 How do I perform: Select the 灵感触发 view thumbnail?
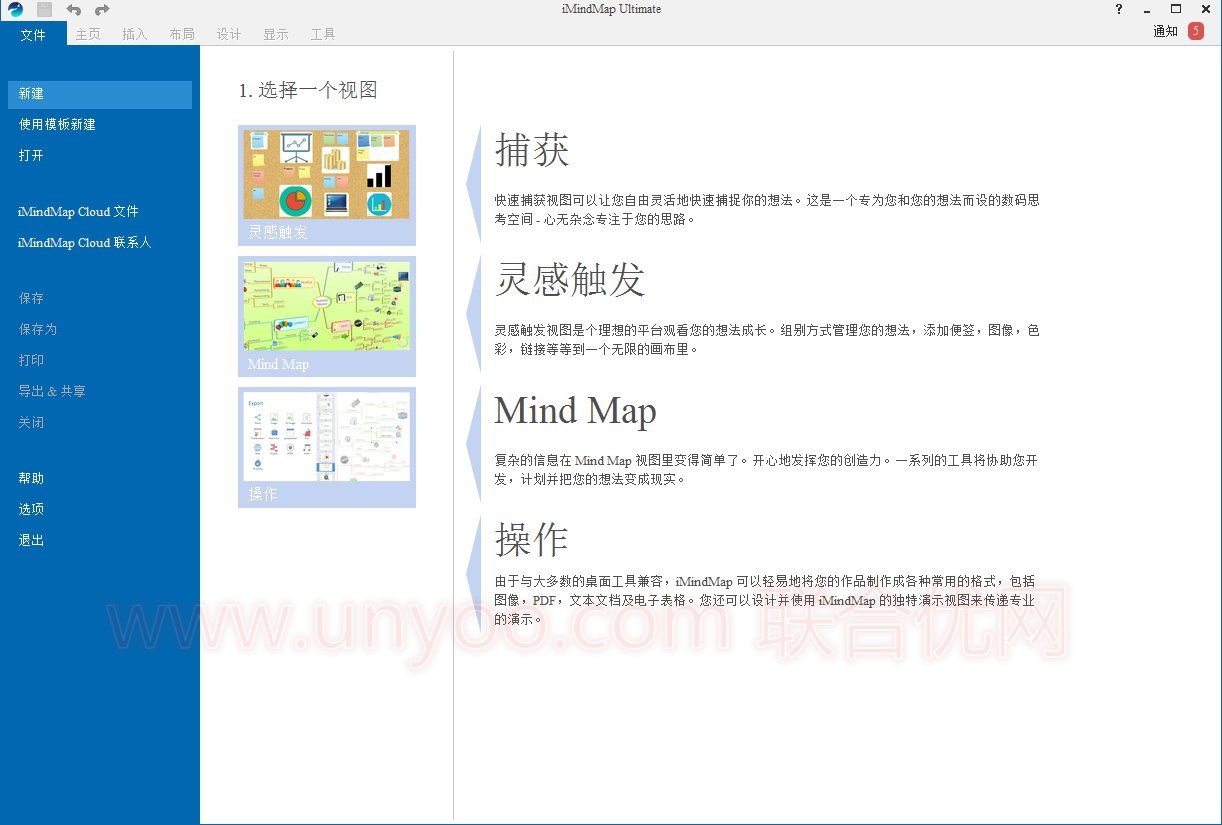(x=327, y=186)
